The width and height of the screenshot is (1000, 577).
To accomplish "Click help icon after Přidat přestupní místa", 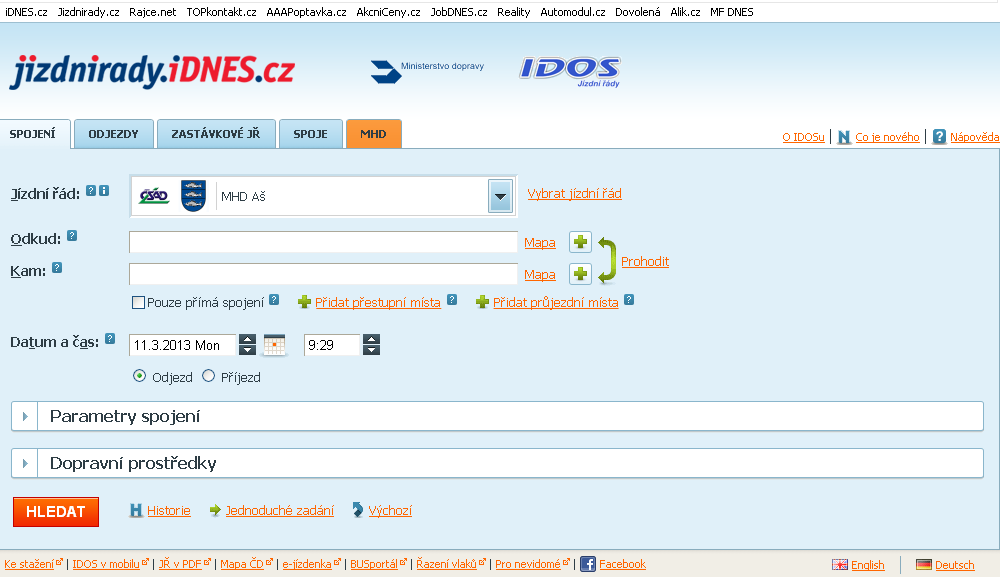I will (x=452, y=300).
